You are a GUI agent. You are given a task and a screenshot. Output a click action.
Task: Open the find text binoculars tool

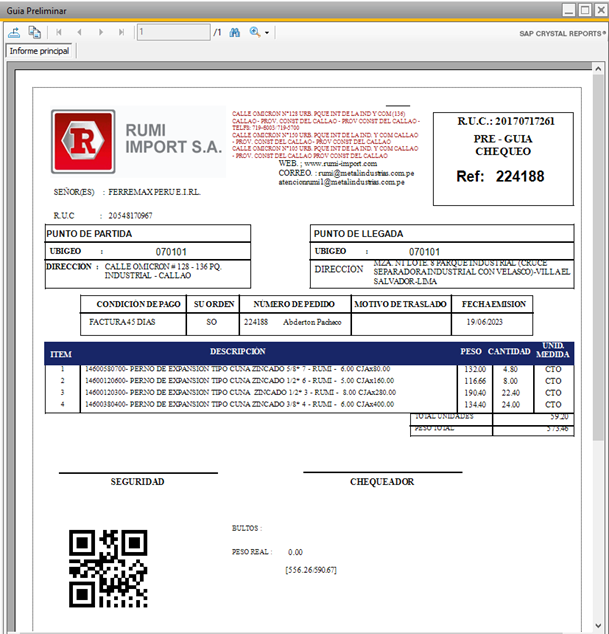coord(235,32)
